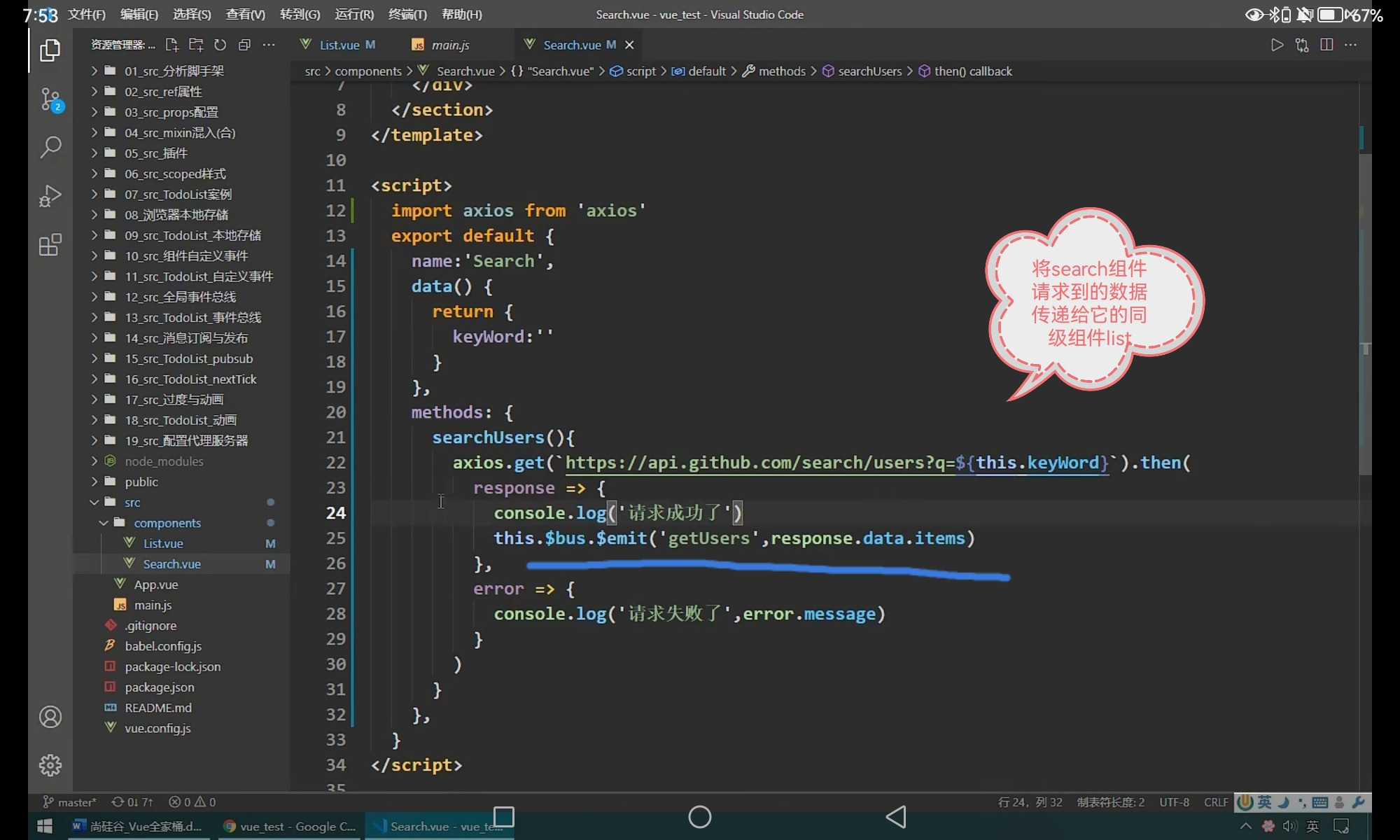Click the master branch status item

coord(70,801)
